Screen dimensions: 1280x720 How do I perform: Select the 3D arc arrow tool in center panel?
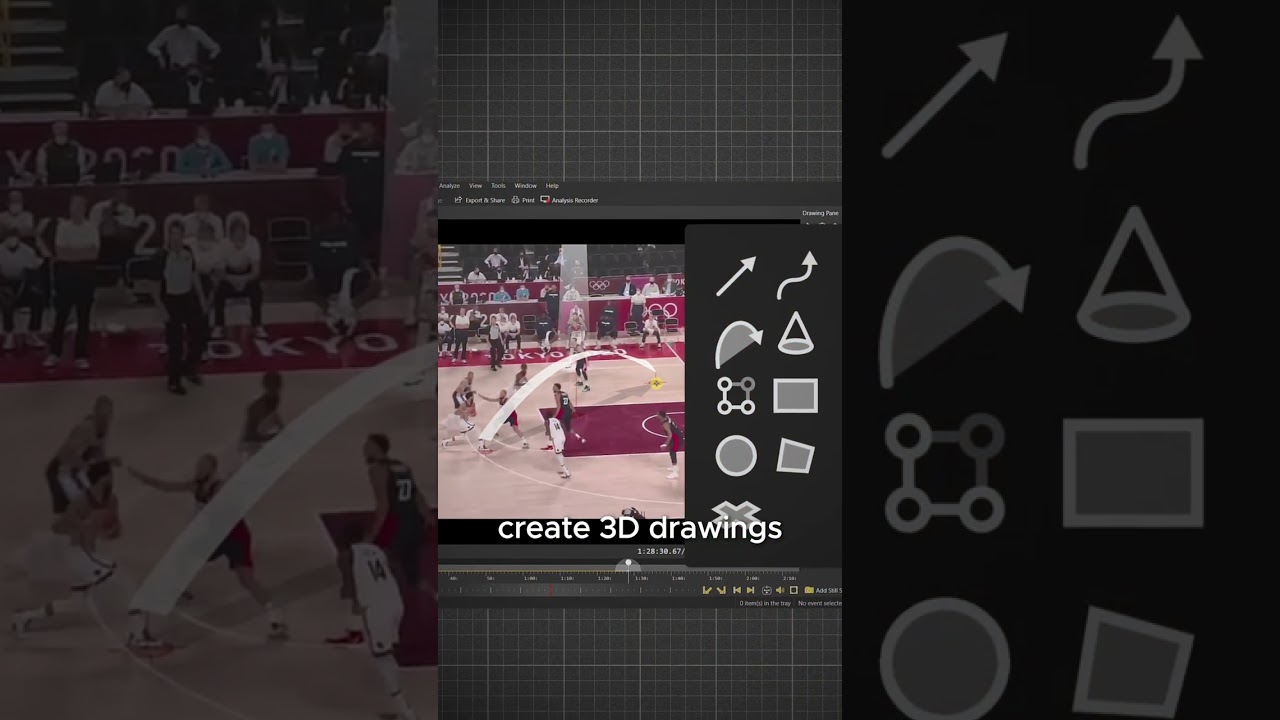(x=738, y=344)
